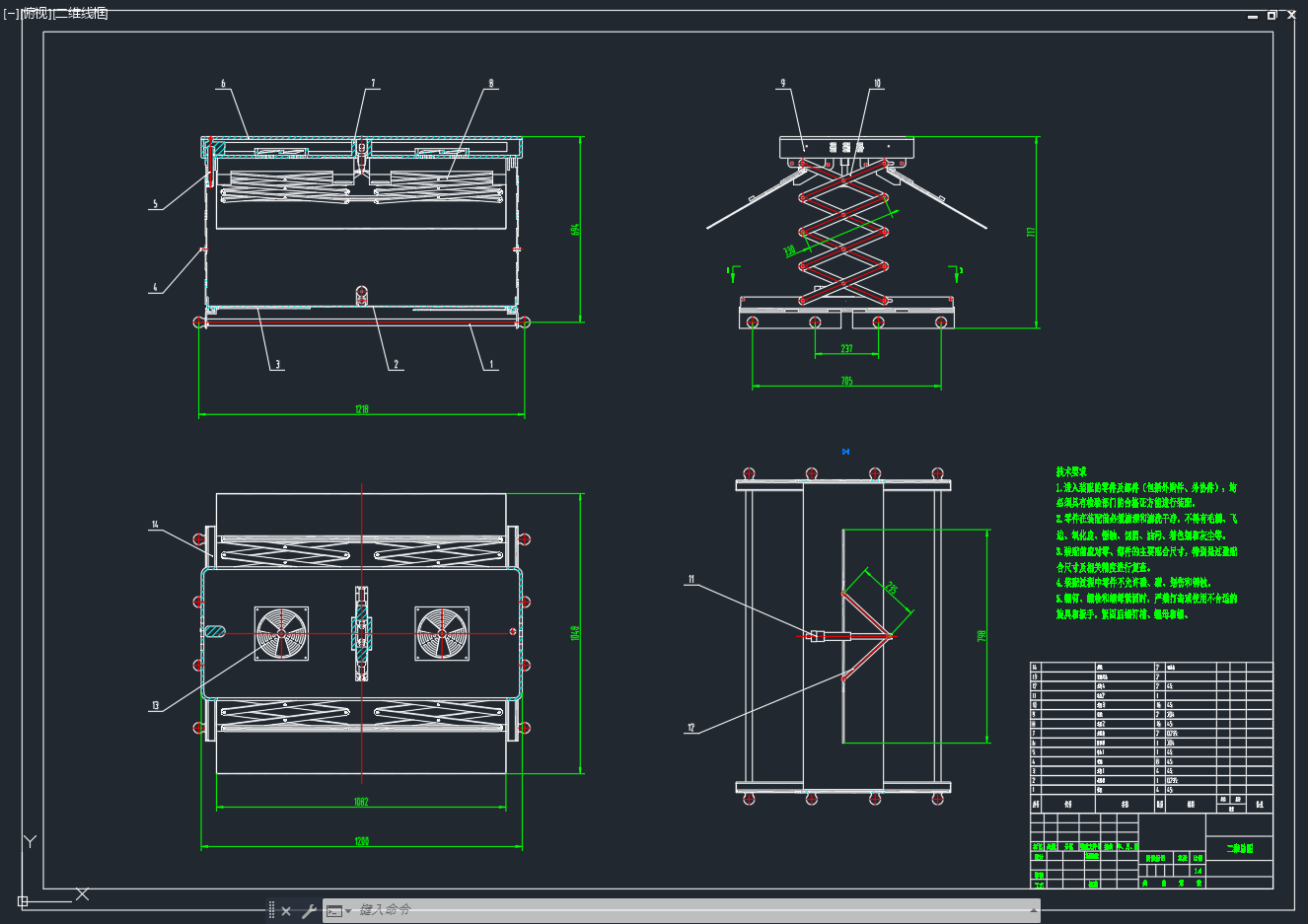Click the command line grip handle
The height and width of the screenshot is (924, 1308).
[272, 910]
